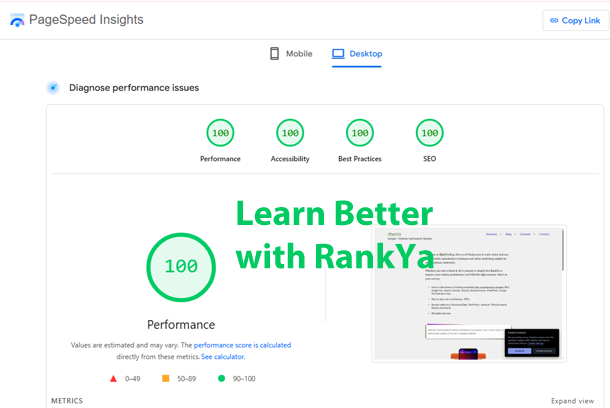Click the 50–89 legend text
This screenshot has height=408, width=610.
(x=187, y=379)
